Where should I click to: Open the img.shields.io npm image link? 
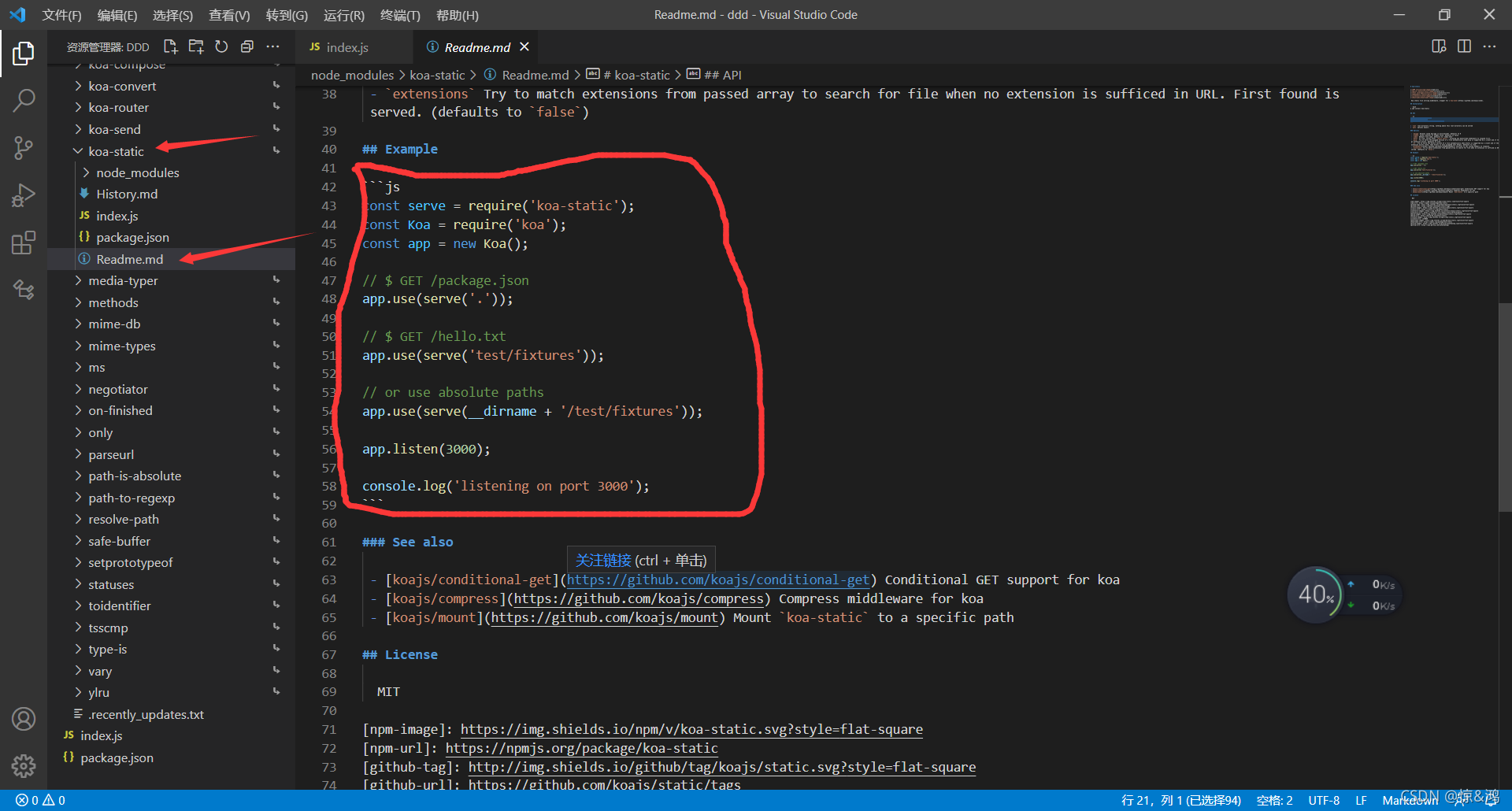pos(691,729)
